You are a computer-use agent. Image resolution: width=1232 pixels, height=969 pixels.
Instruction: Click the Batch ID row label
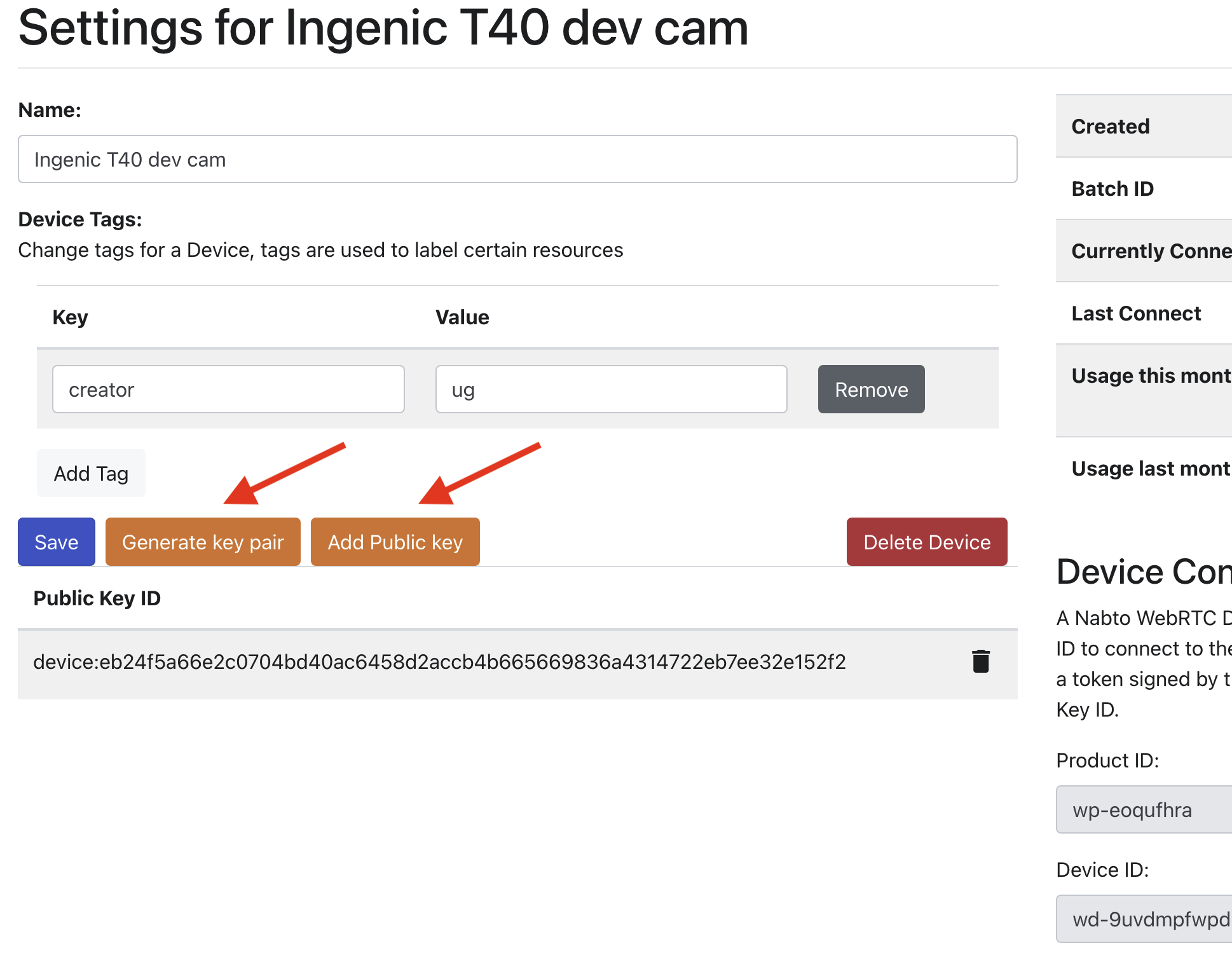(x=1112, y=189)
